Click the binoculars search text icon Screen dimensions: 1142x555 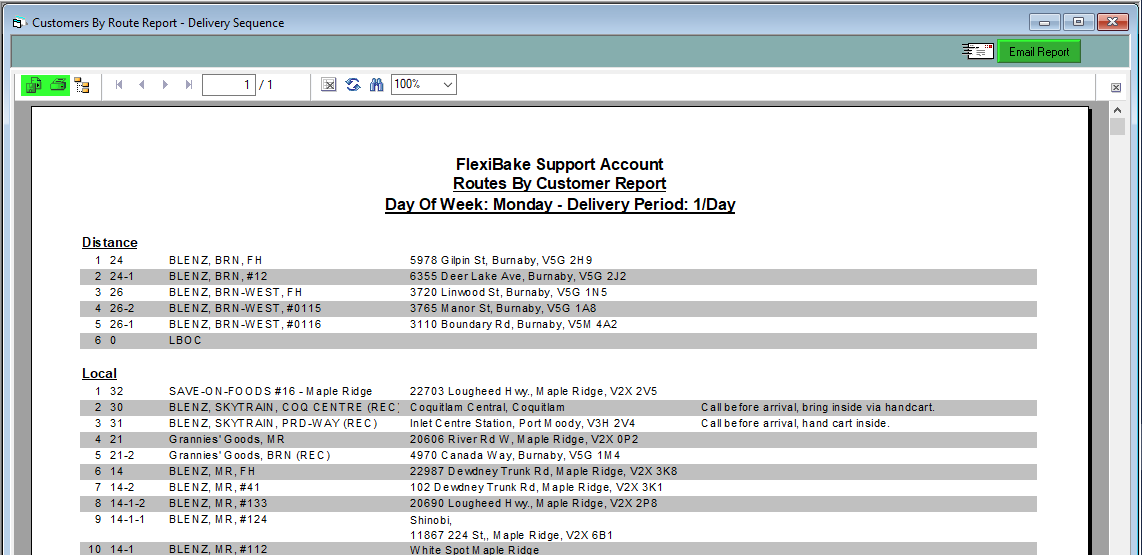pyautogui.click(x=376, y=85)
